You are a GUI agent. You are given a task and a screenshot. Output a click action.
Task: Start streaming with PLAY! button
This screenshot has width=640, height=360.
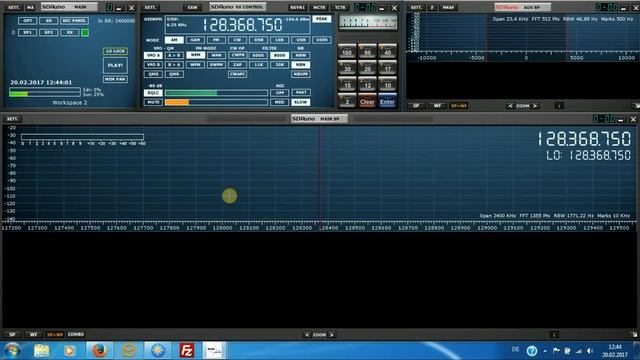115,65
